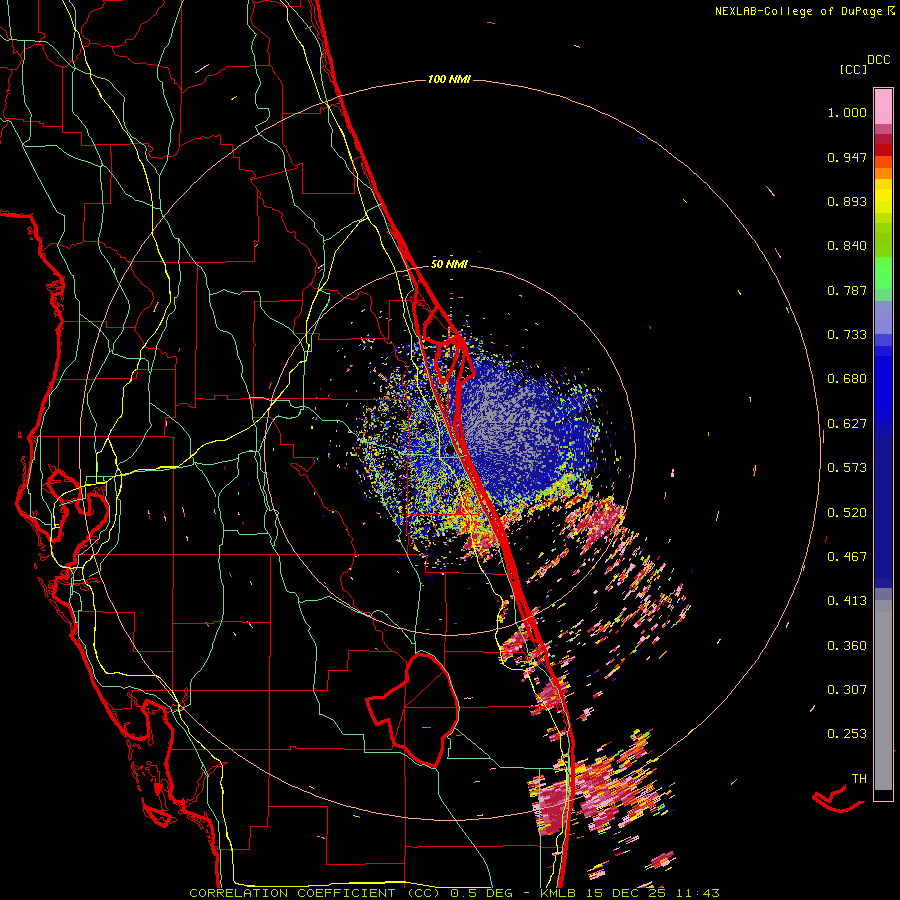Click the 0.947 scale value
The height and width of the screenshot is (900, 900).
(847, 157)
